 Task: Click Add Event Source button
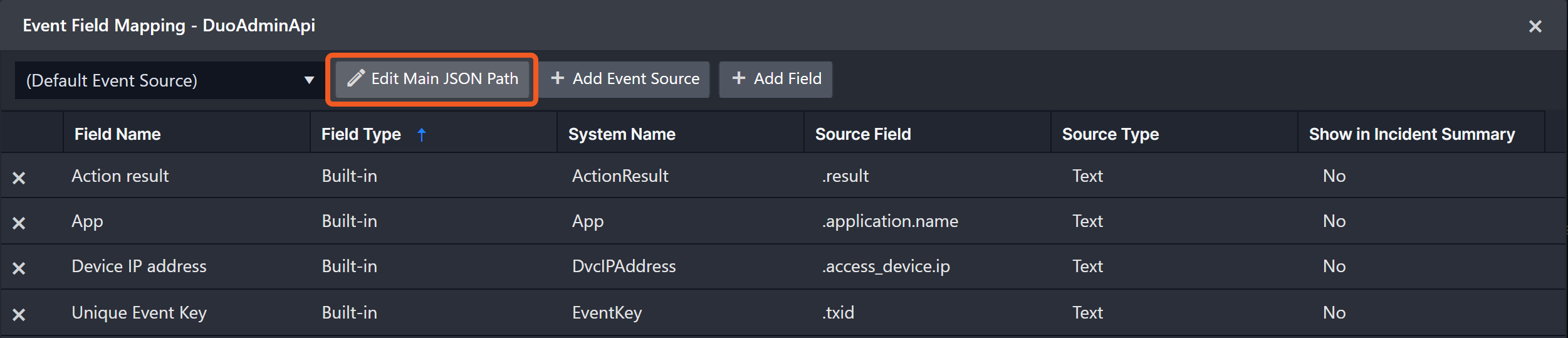[x=625, y=79]
